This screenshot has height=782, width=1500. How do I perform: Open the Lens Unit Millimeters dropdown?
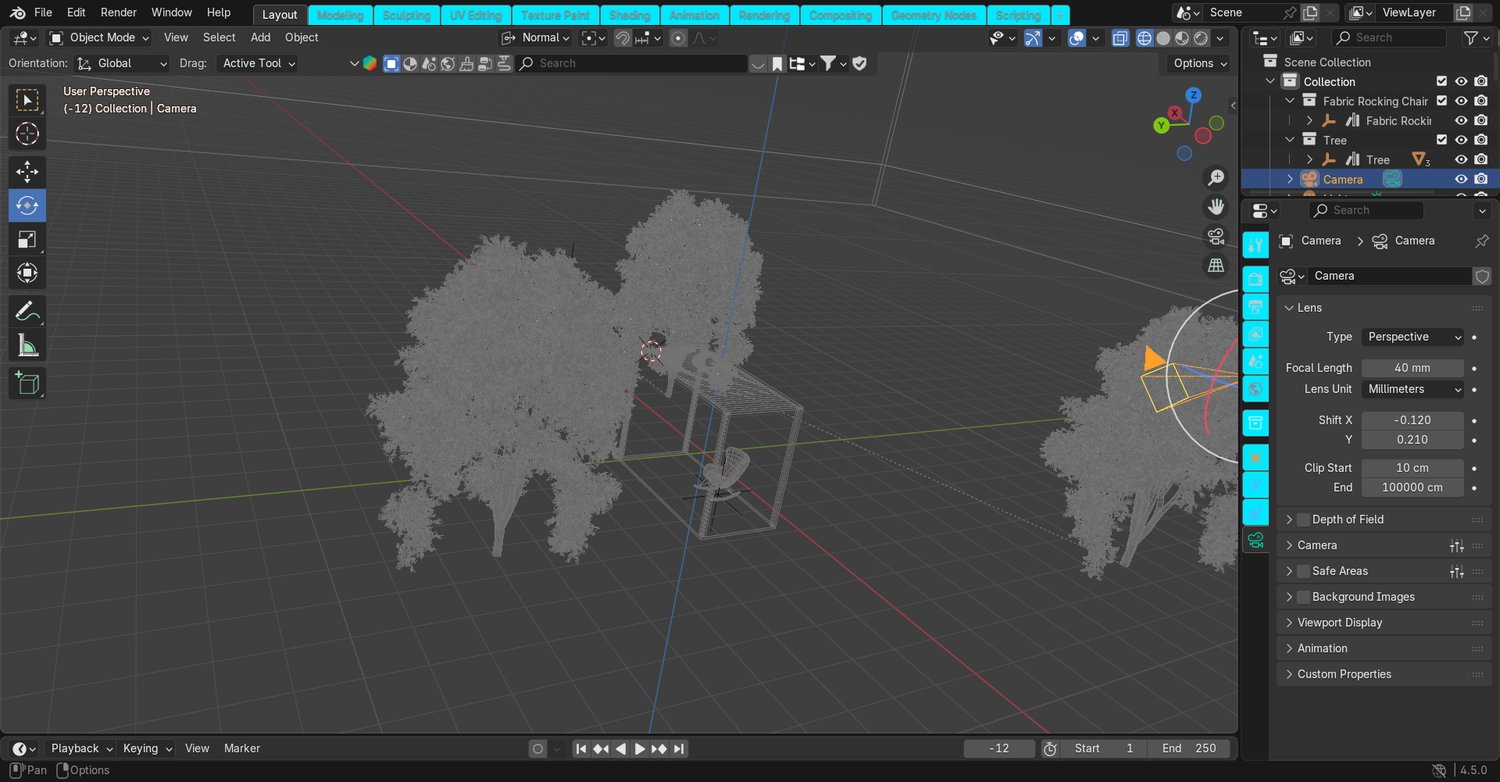[x=1412, y=389]
